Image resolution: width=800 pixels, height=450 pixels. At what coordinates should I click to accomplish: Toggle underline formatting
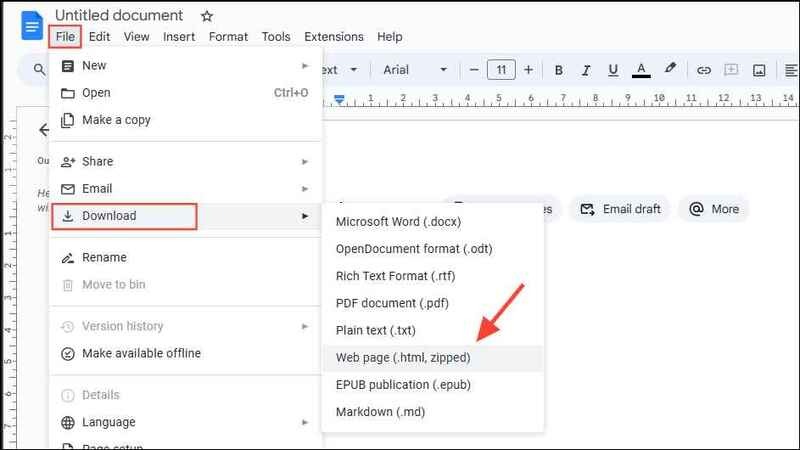coord(613,70)
